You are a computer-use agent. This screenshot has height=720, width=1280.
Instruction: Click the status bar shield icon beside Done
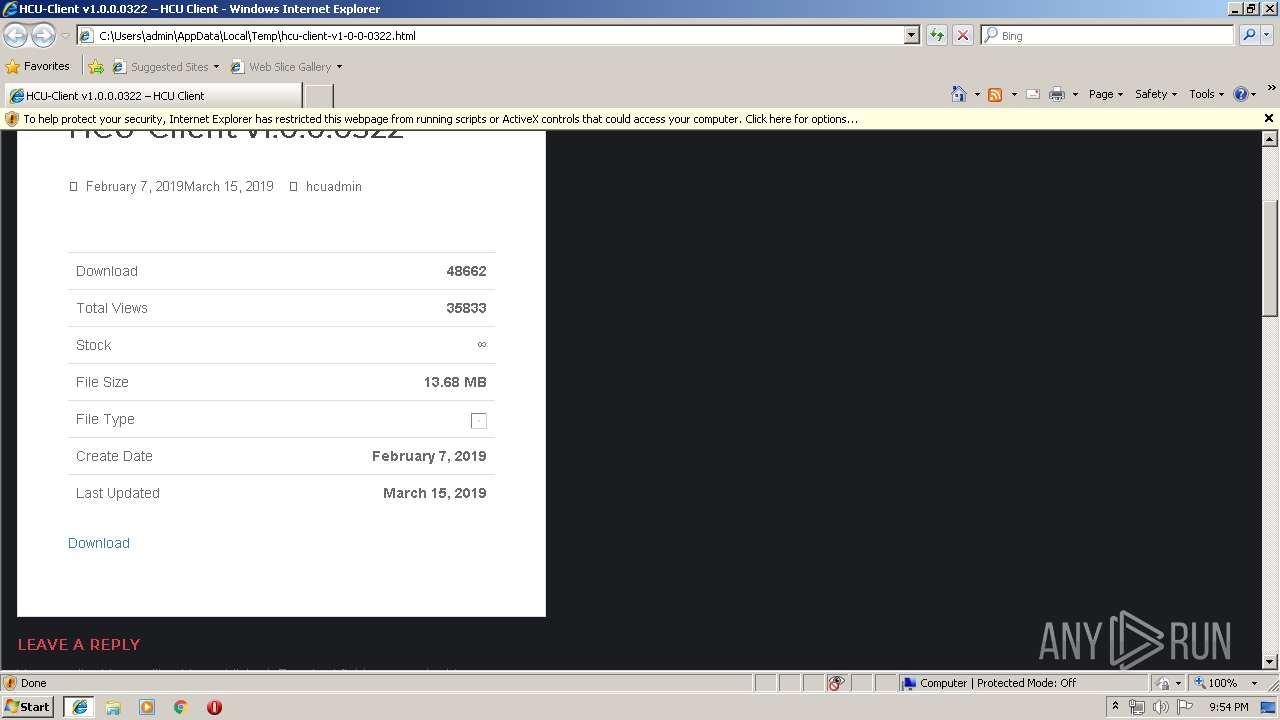point(11,683)
